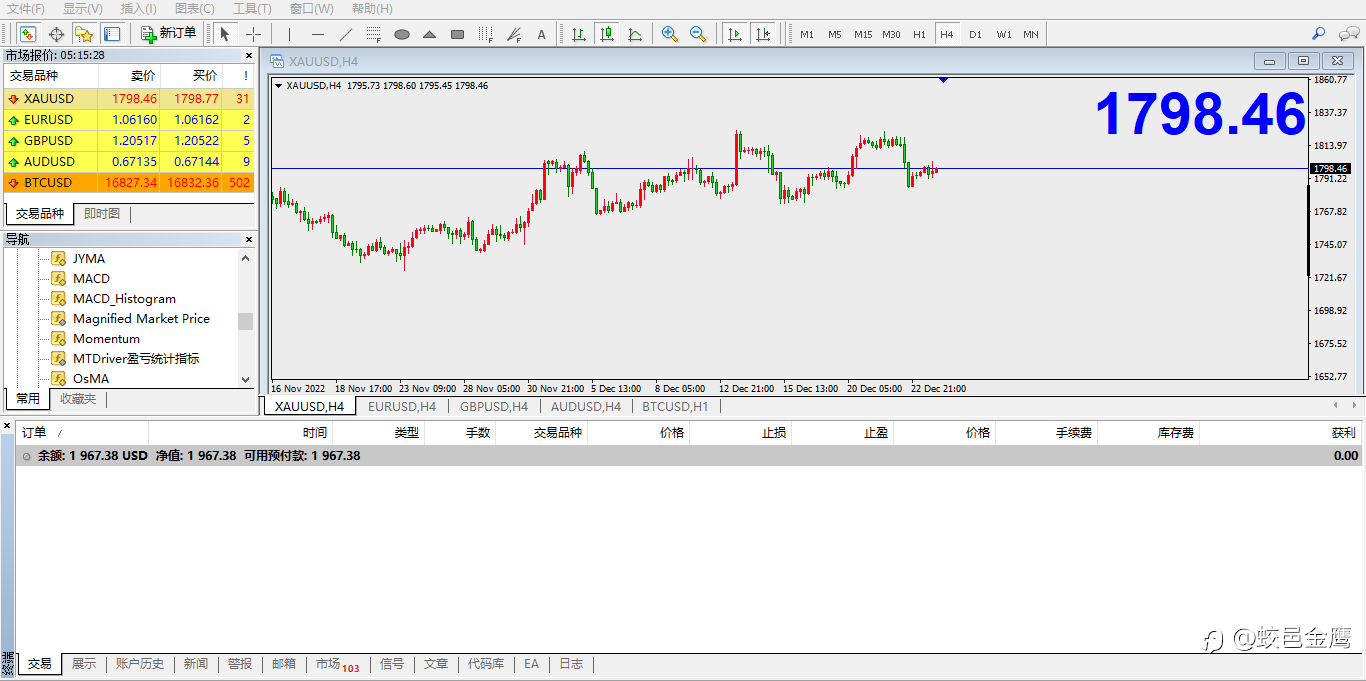This screenshot has height=681, width=1366.
Task: Toggle the Data Window crosshair-circle icon
Action: tap(57, 34)
